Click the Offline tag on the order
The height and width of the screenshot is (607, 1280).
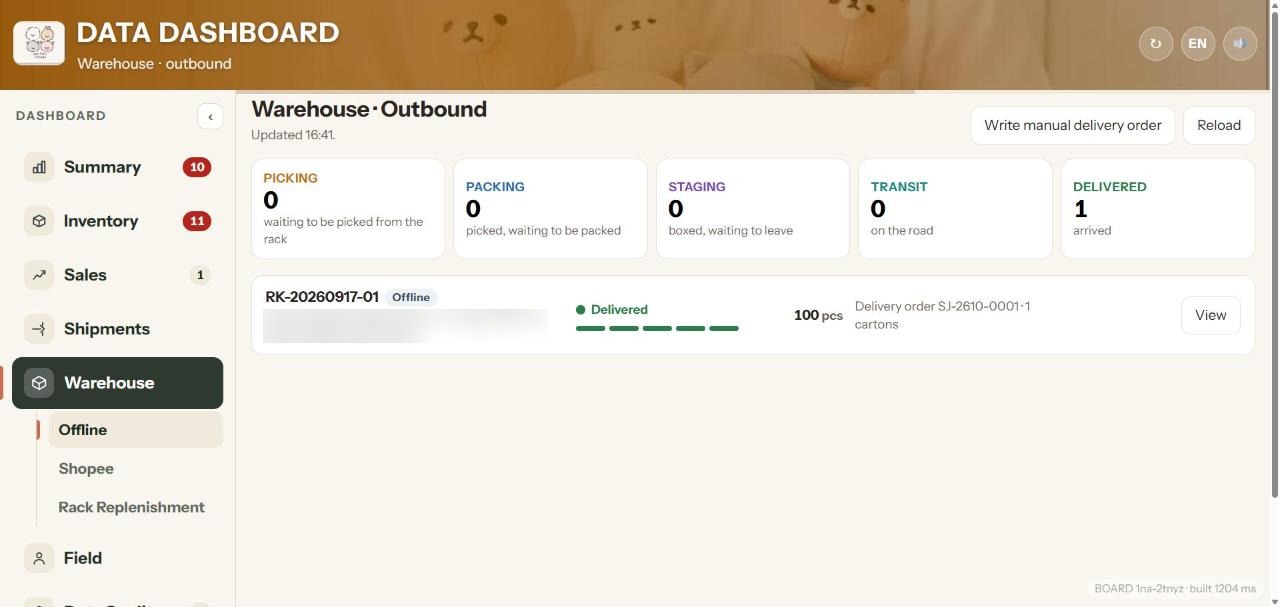pyautogui.click(x=411, y=297)
